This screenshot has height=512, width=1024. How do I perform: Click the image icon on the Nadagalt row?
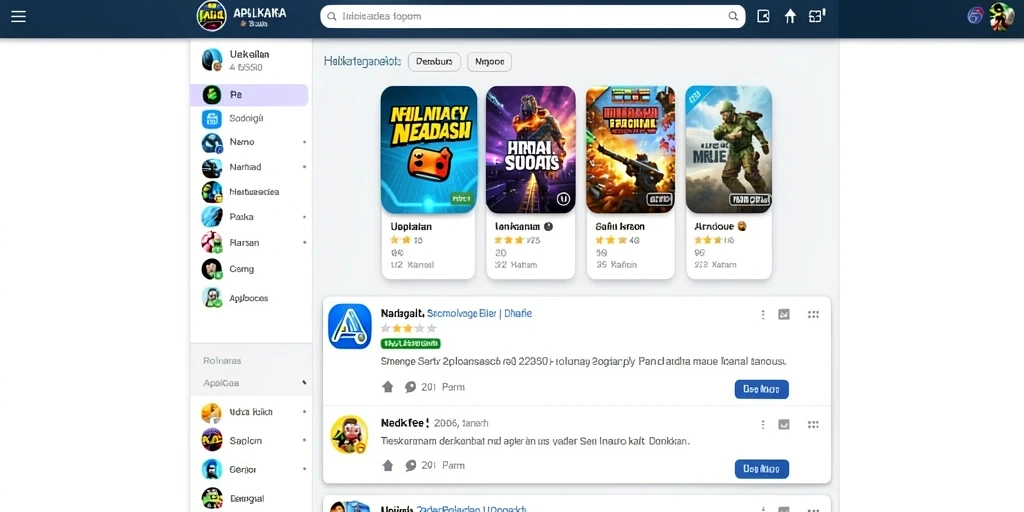click(x=784, y=315)
